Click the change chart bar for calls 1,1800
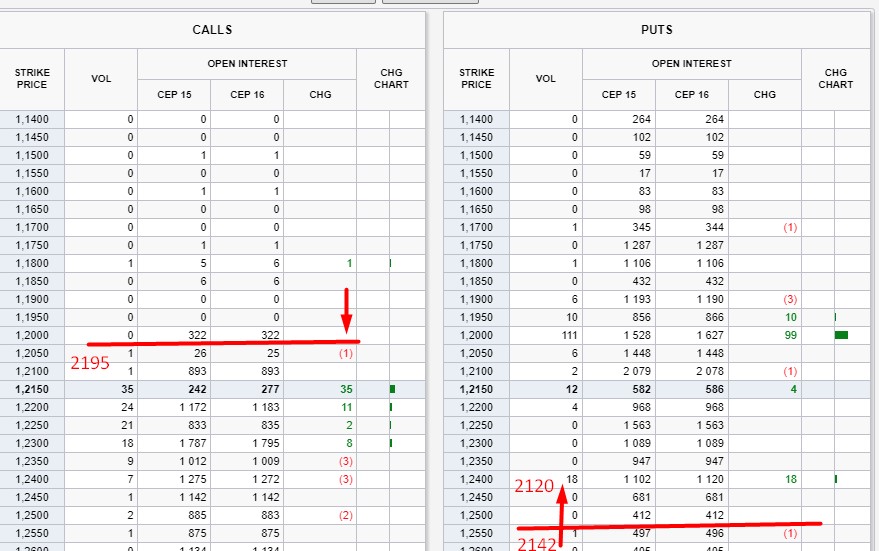Image resolution: width=879 pixels, height=551 pixels. 390,263
